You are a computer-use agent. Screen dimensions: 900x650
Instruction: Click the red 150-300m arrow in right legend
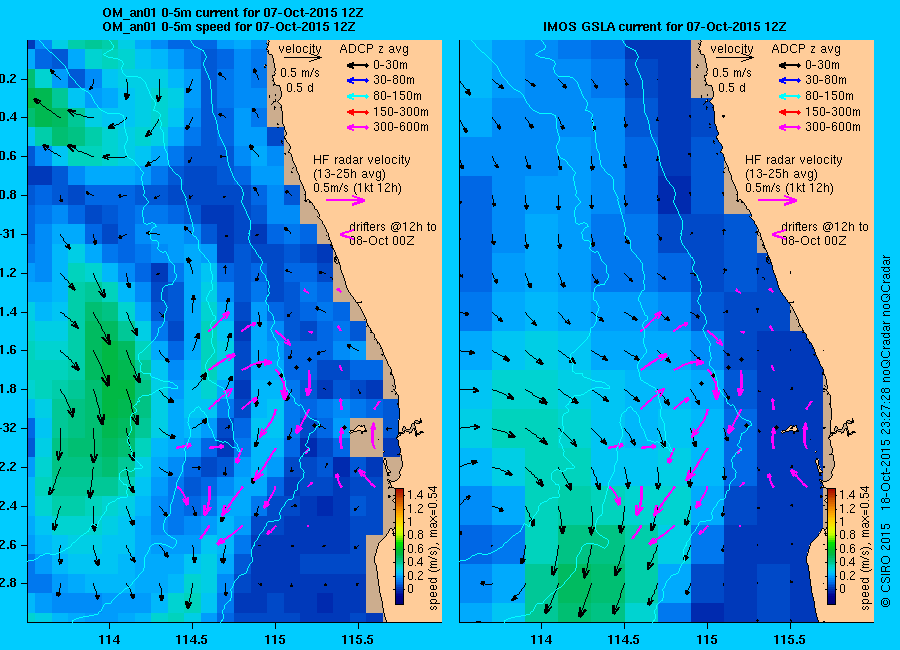click(790, 112)
